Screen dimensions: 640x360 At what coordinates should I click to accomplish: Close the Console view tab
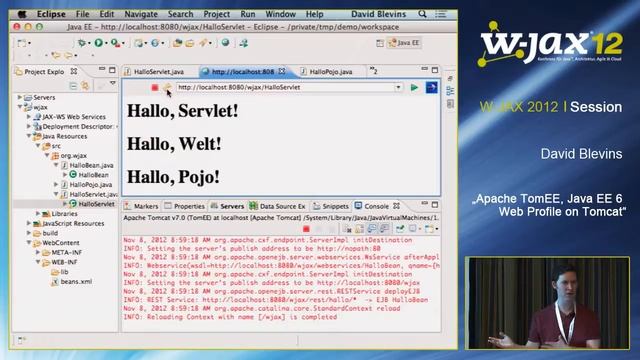pos(396,206)
